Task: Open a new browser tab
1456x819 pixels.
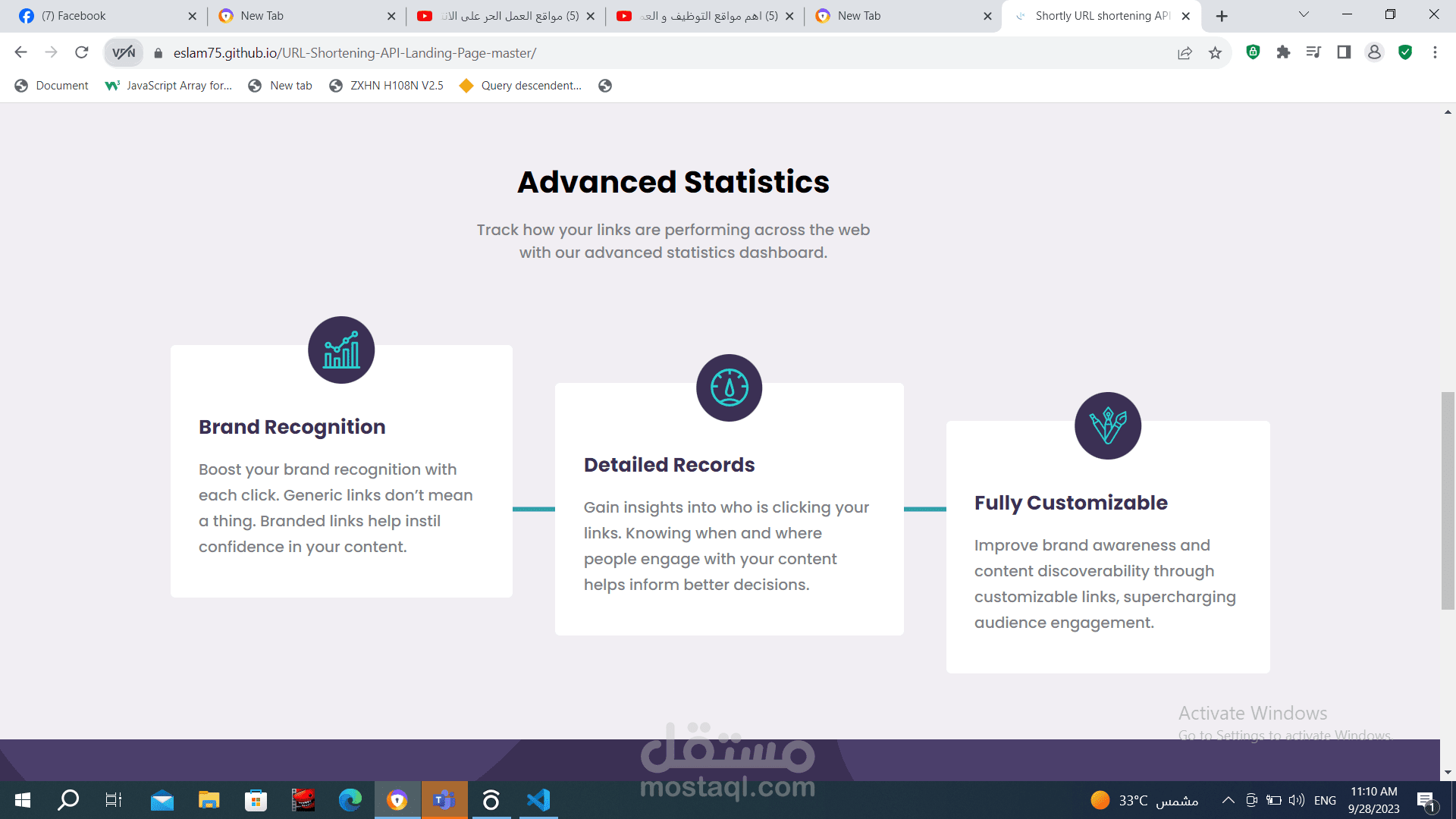Action: [1222, 16]
